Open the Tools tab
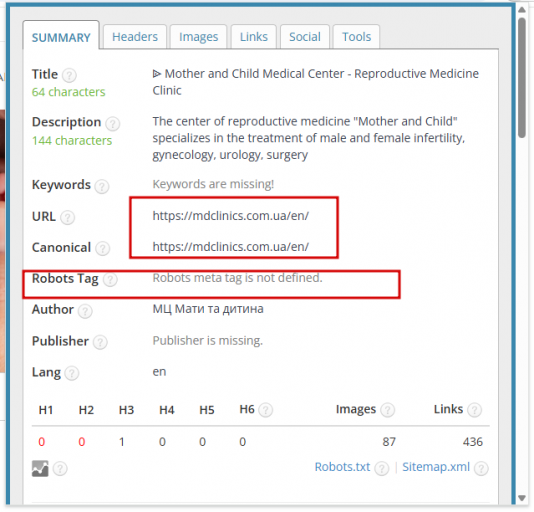 [356, 37]
